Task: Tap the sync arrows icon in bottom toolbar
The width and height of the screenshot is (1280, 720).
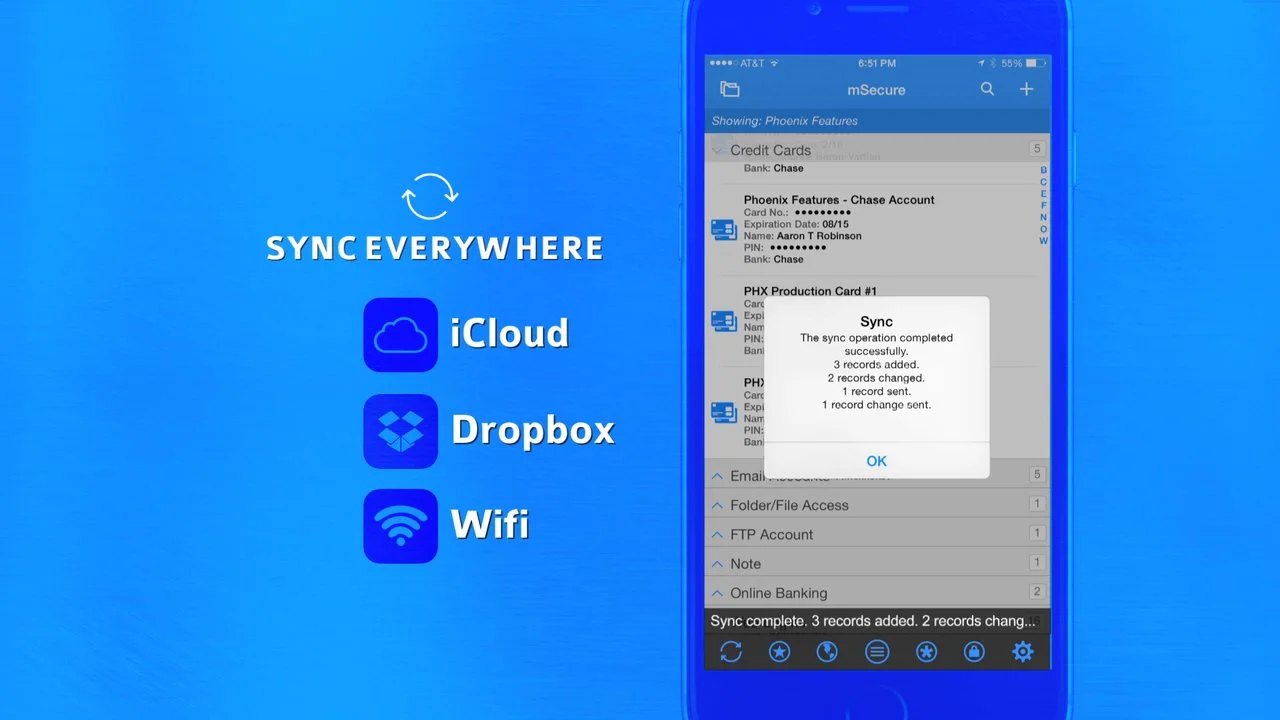Action: [x=731, y=652]
